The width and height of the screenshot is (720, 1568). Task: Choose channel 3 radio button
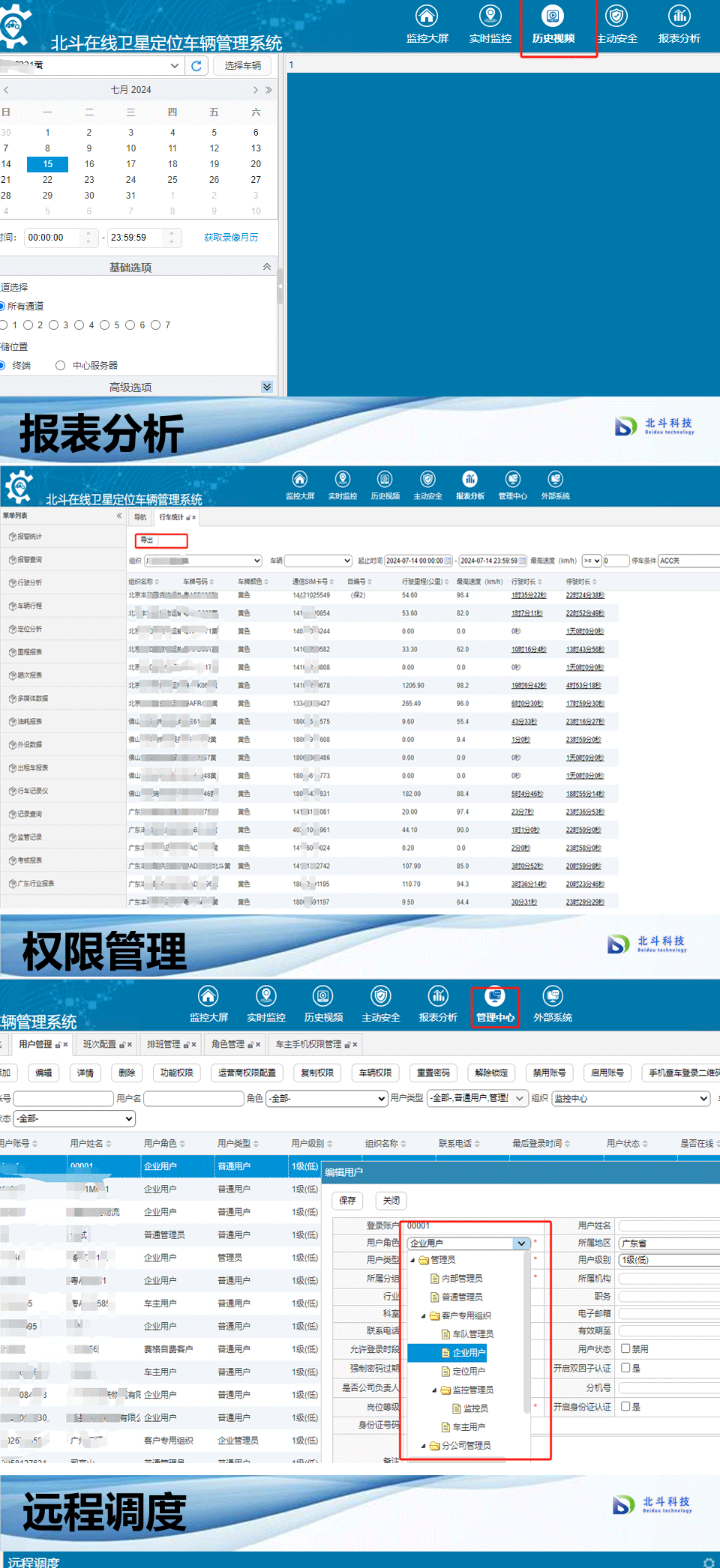[54, 325]
